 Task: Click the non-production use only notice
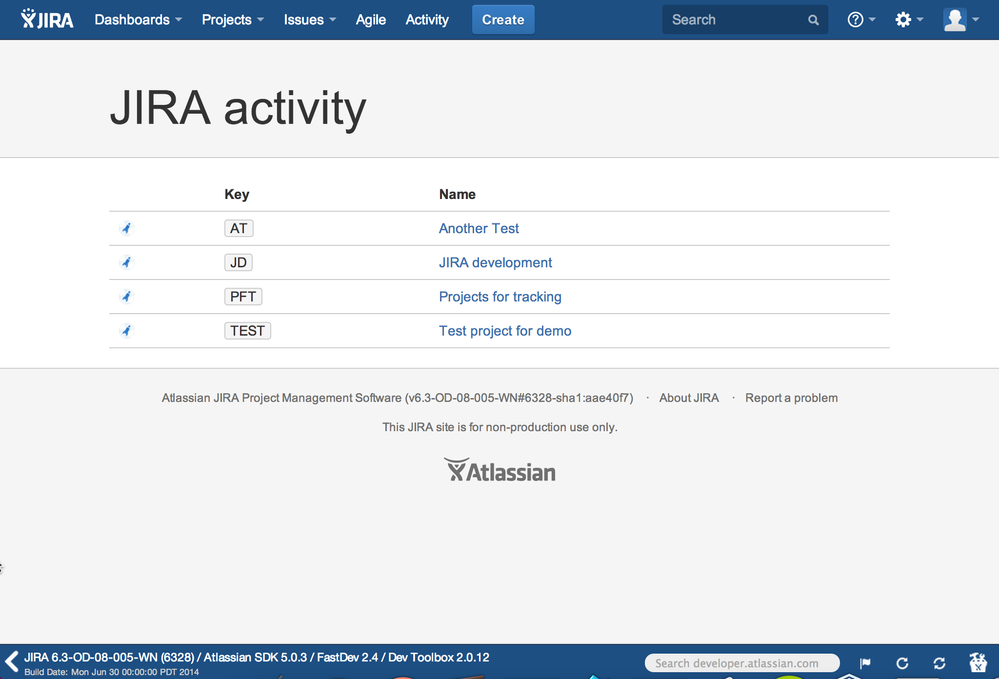click(x=500, y=427)
